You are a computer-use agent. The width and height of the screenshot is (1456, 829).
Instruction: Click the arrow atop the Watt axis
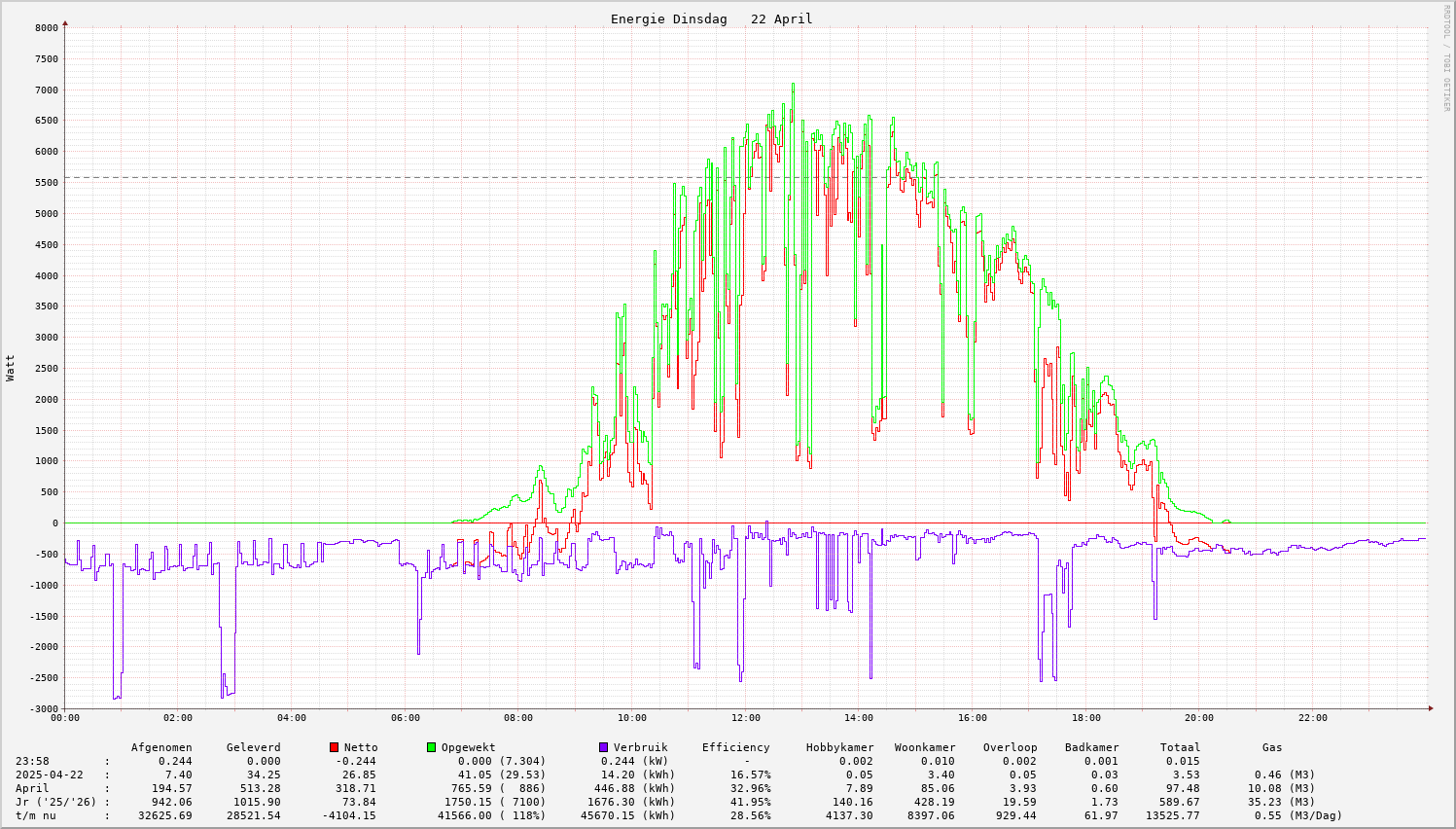pos(65,21)
